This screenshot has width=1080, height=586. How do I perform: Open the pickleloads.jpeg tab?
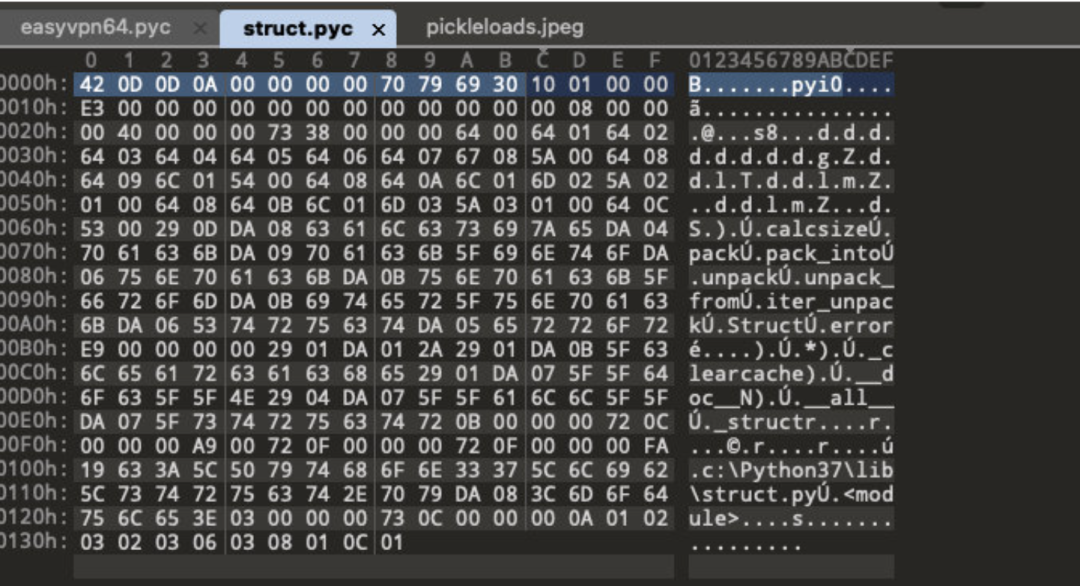click(x=504, y=28)
